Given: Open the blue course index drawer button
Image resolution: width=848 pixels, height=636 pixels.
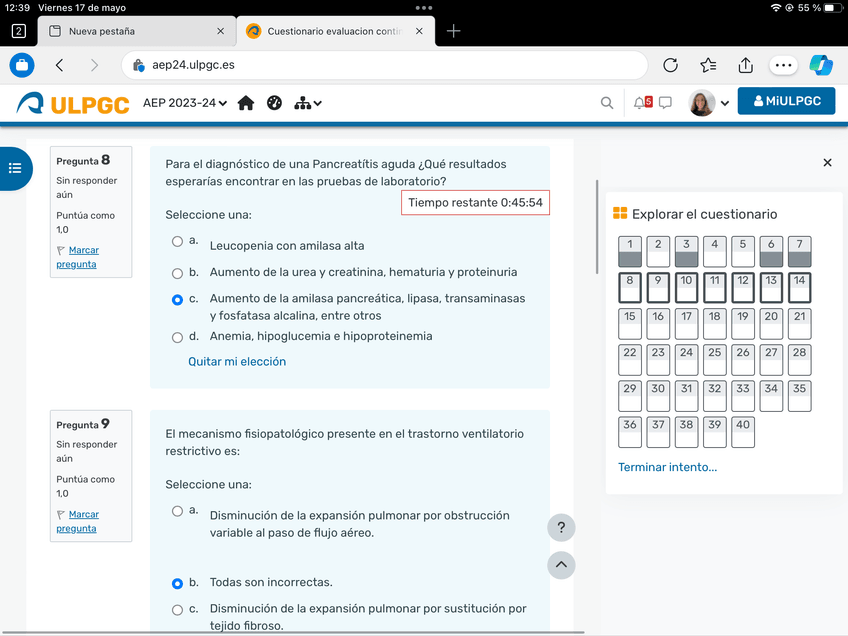Looking at the screenshot, I should click(15, 168).
